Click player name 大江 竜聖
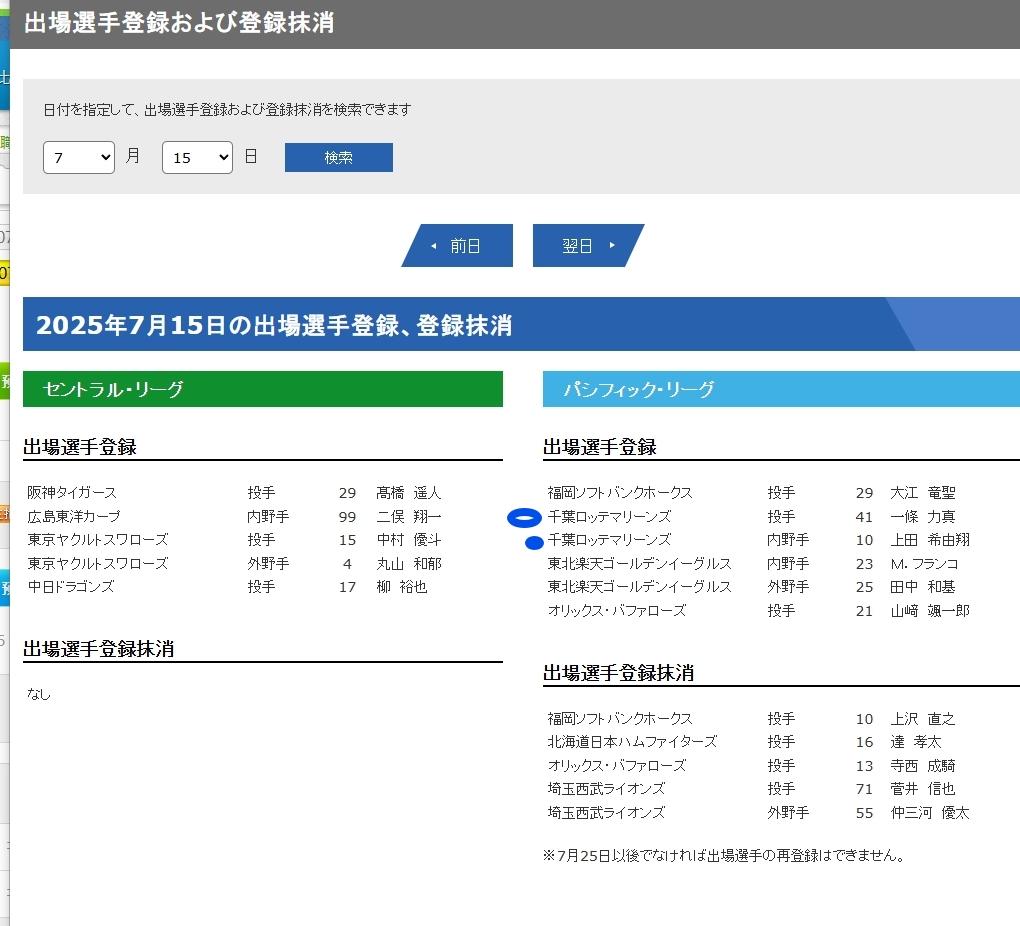Image resolution: width=1020 pixels, height=926 pixels. [922, 493]
